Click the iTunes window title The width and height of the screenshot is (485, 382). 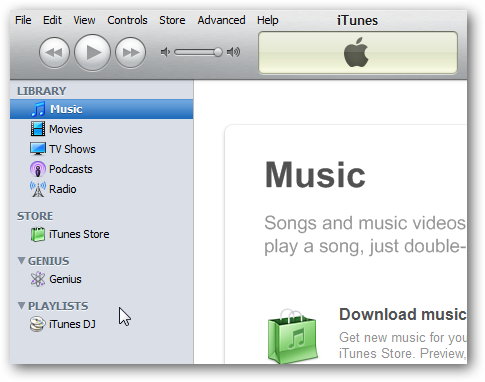point(357,21)
